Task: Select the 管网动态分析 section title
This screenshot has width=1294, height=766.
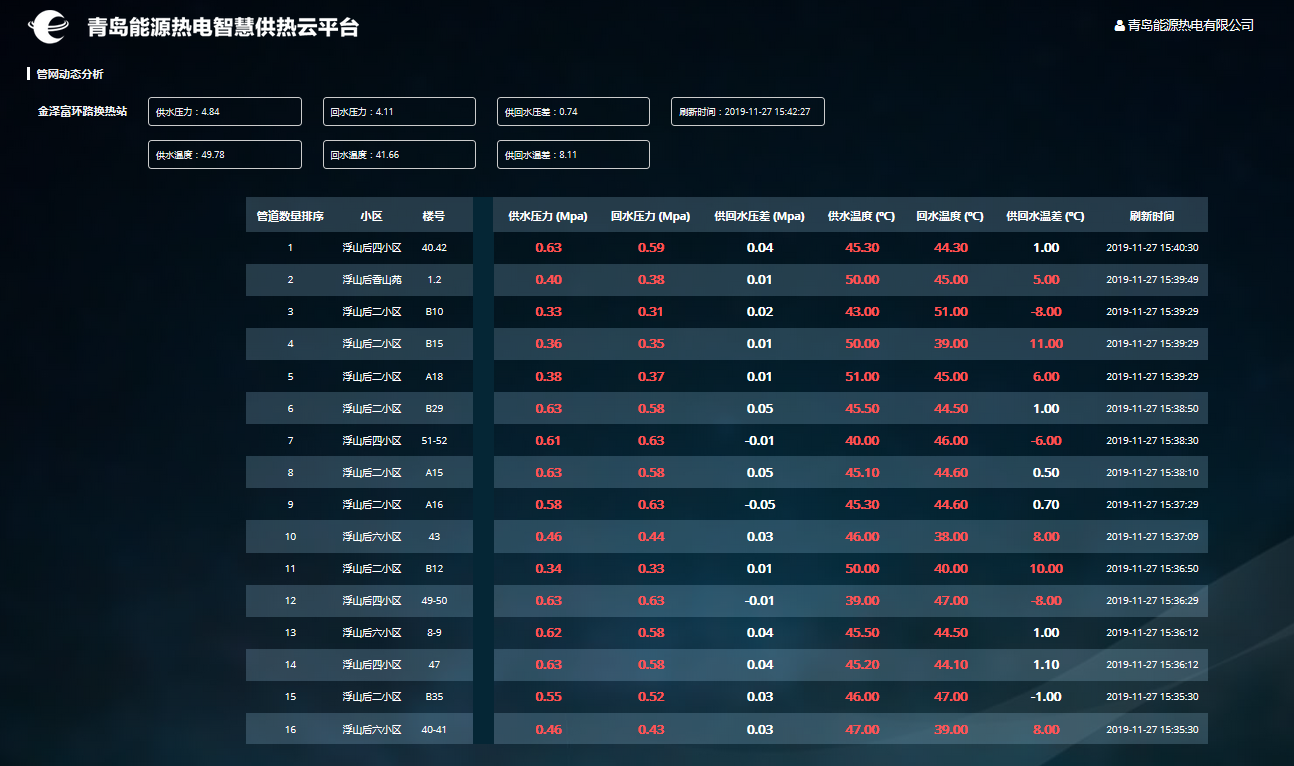Action: click(69, 74)
